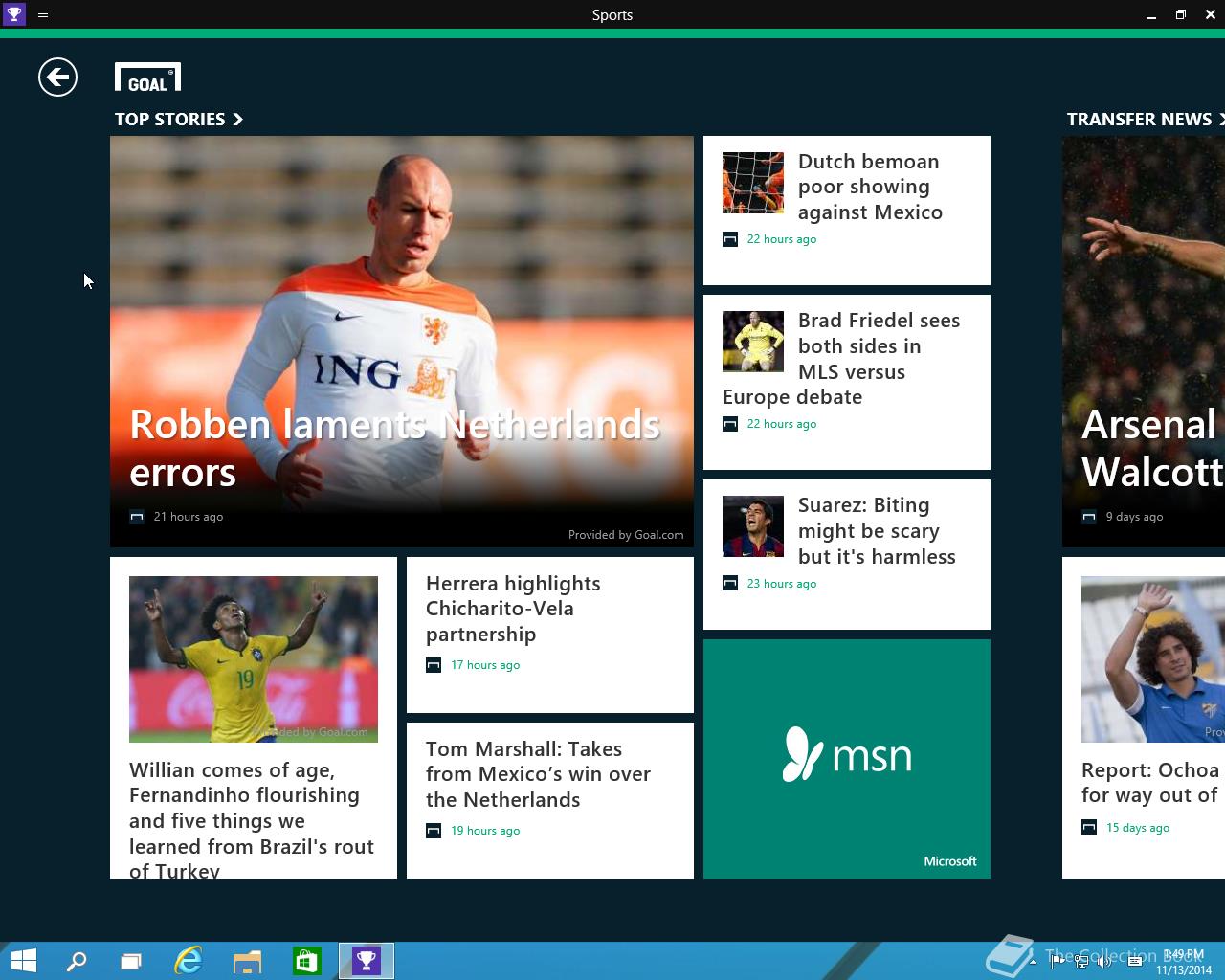Launch Internet Explorer from the taskbar
Screen dimensions: 1225x980
(x=189, y=961)
